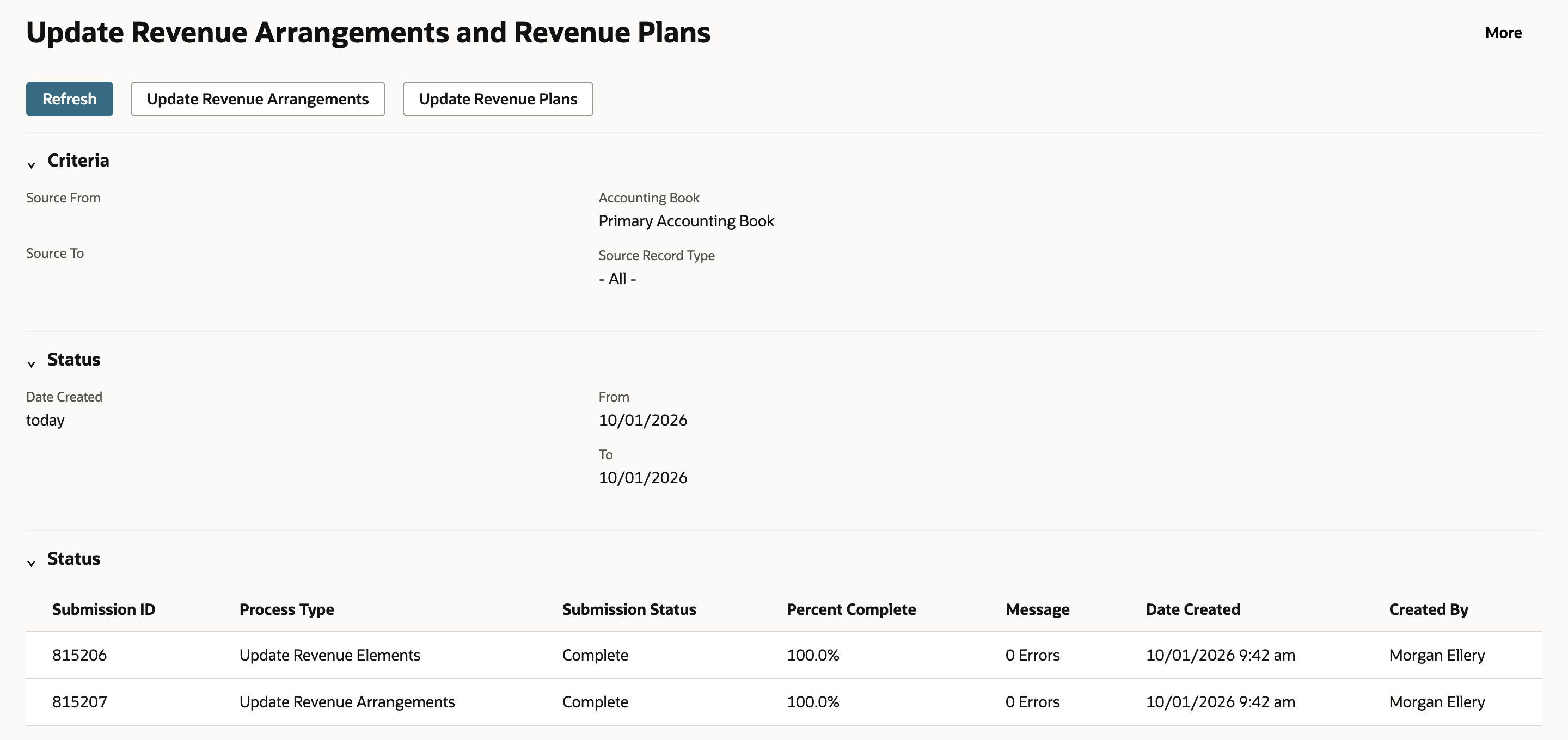Click date created in the 815206 row
Screen dimensions: 1568x740
tap(1221, 655)
